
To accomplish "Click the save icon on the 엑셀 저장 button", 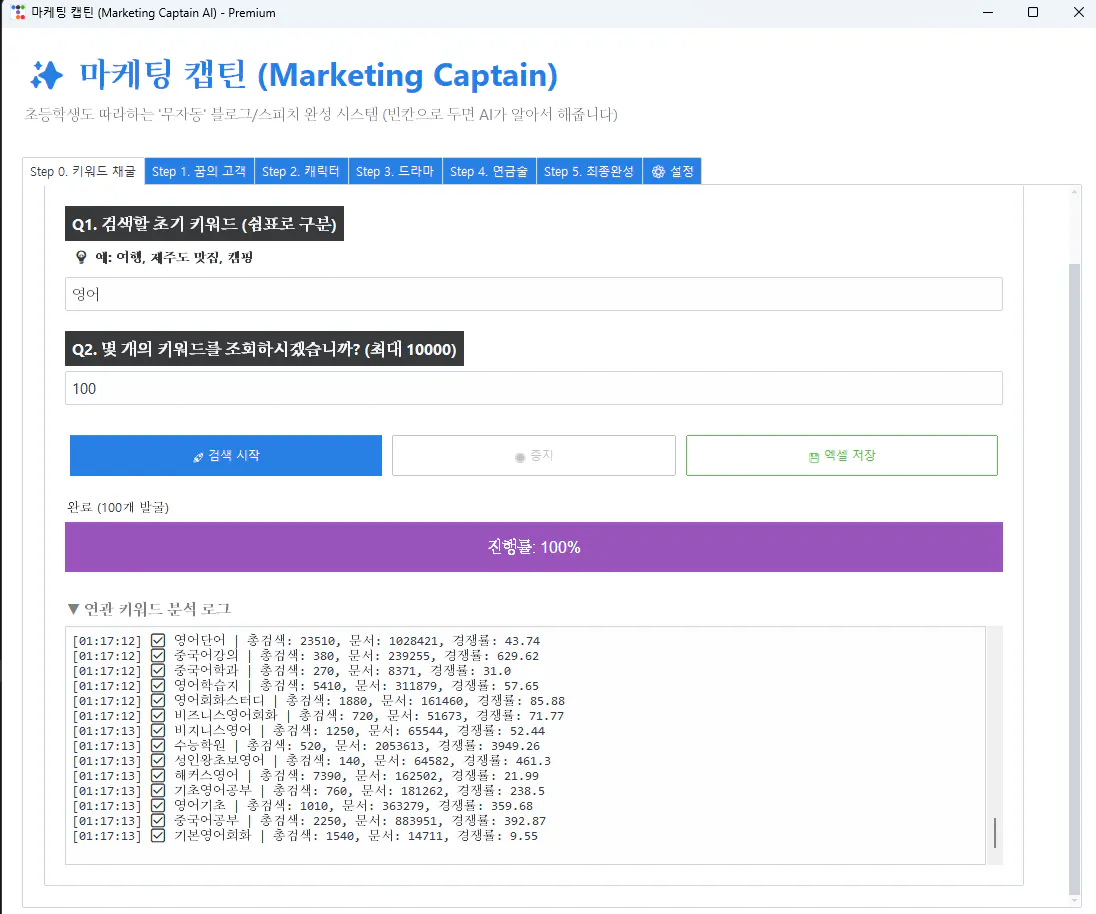I will (812, 455).
